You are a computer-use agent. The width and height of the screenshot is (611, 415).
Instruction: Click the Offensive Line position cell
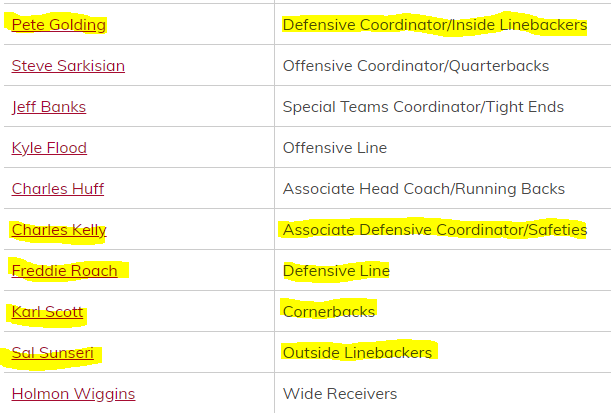[335, 148]
